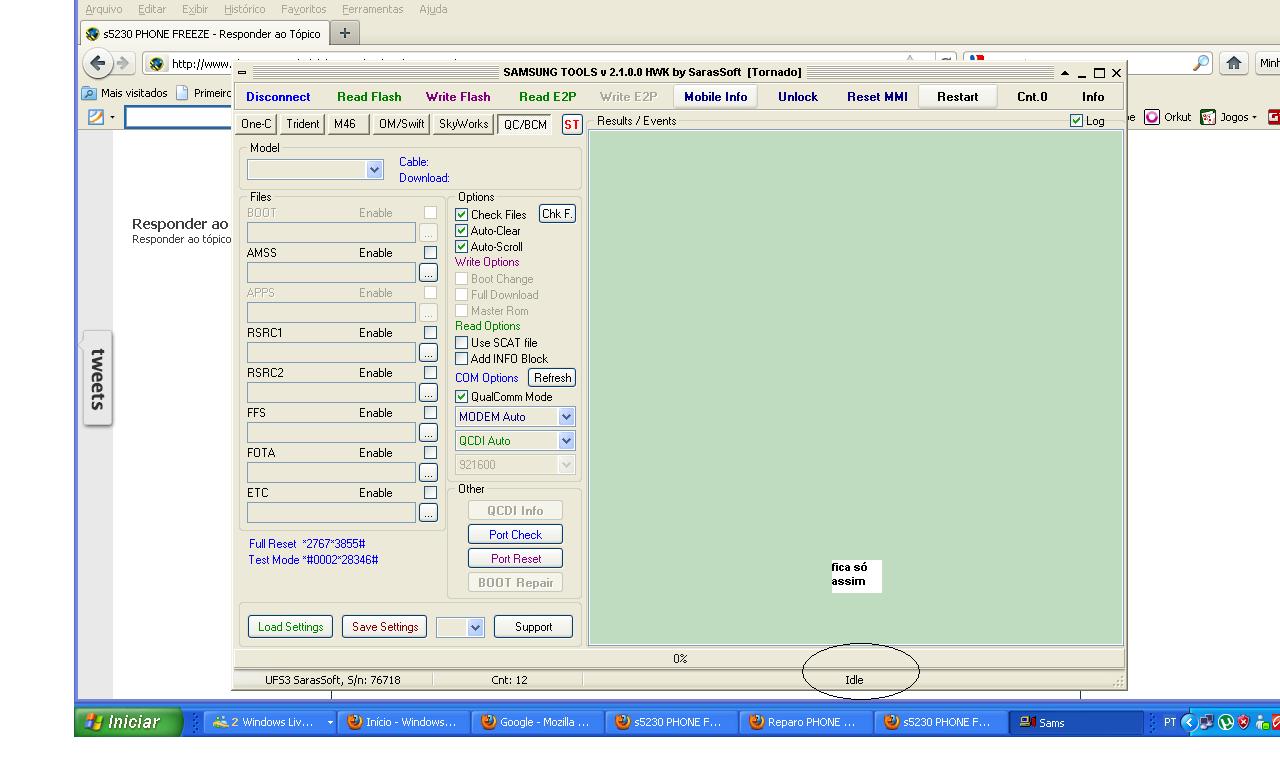Screen dimensions: 1280x768
Task: Go back in Firefox browser
Action: (x=97, y=63)
